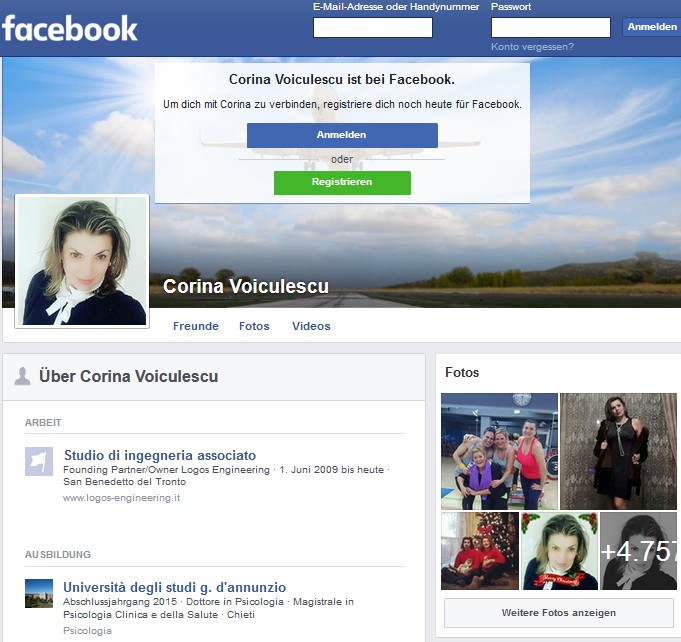Open the Università degli studi g. d'annunzio link
Viewport: 681px width, 642px height.
tap(175, 587)
